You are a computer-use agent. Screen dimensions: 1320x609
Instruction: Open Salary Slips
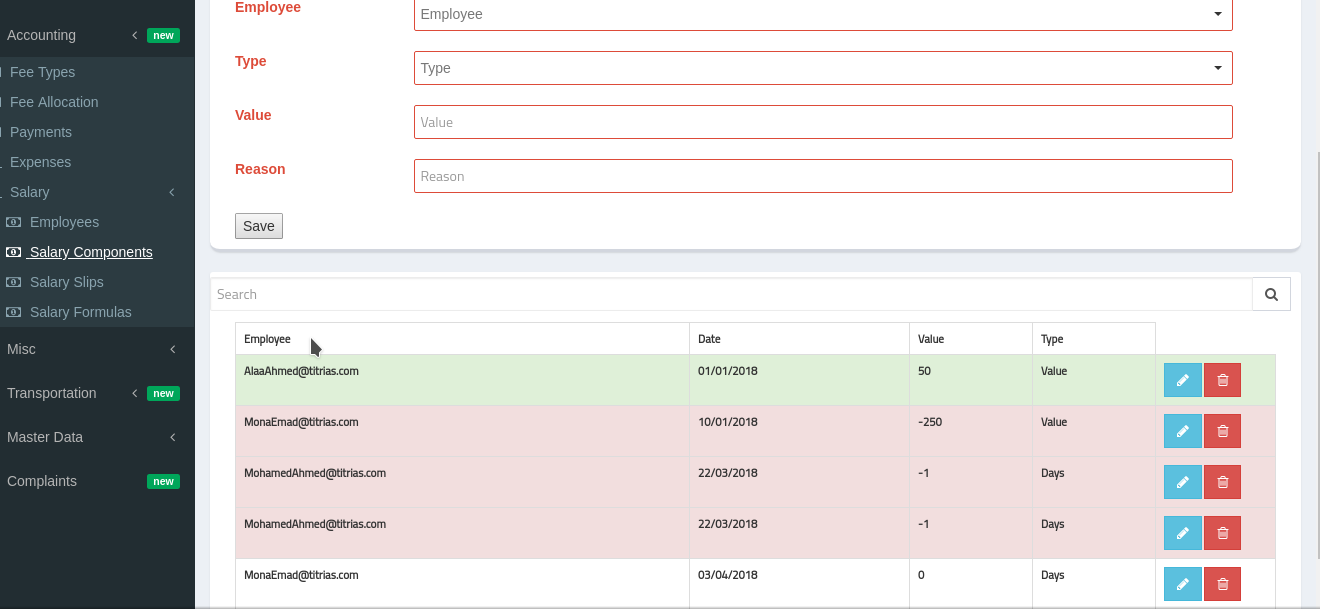[x=66, y=282]
